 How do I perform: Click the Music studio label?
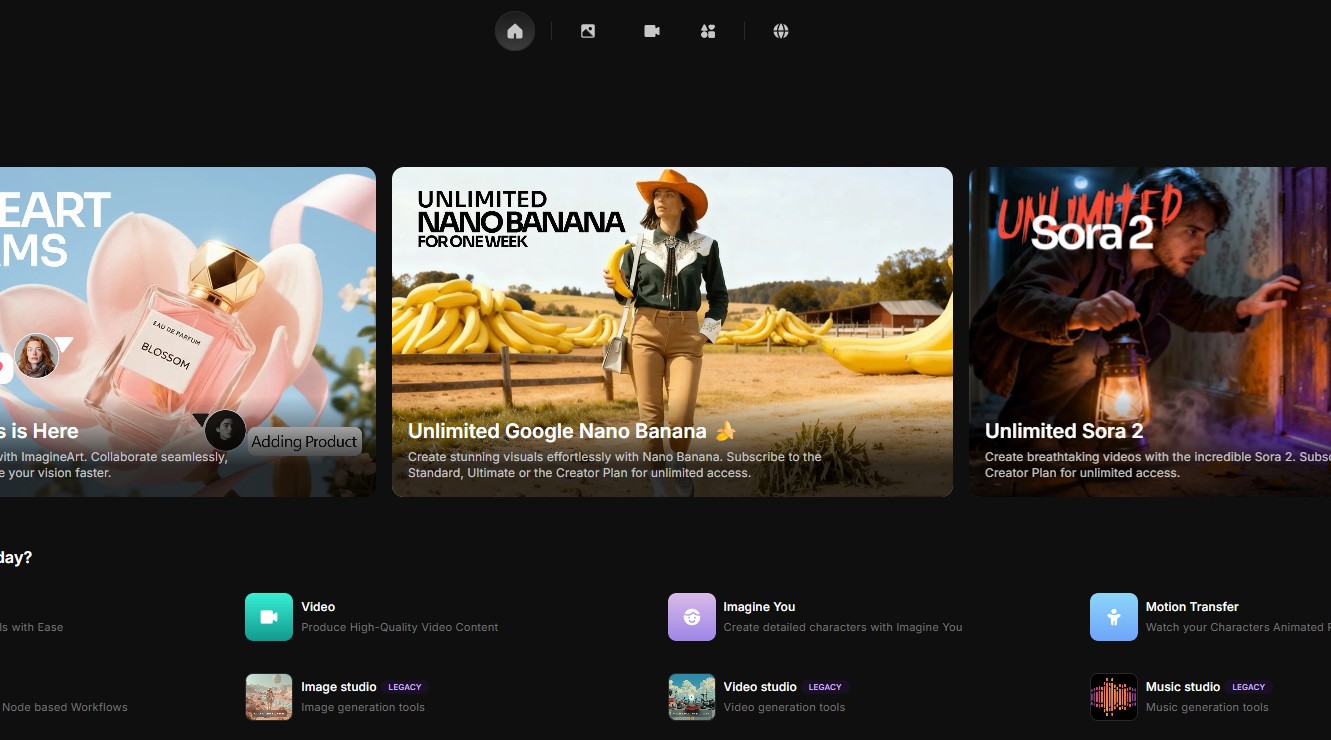(1183, 687)
